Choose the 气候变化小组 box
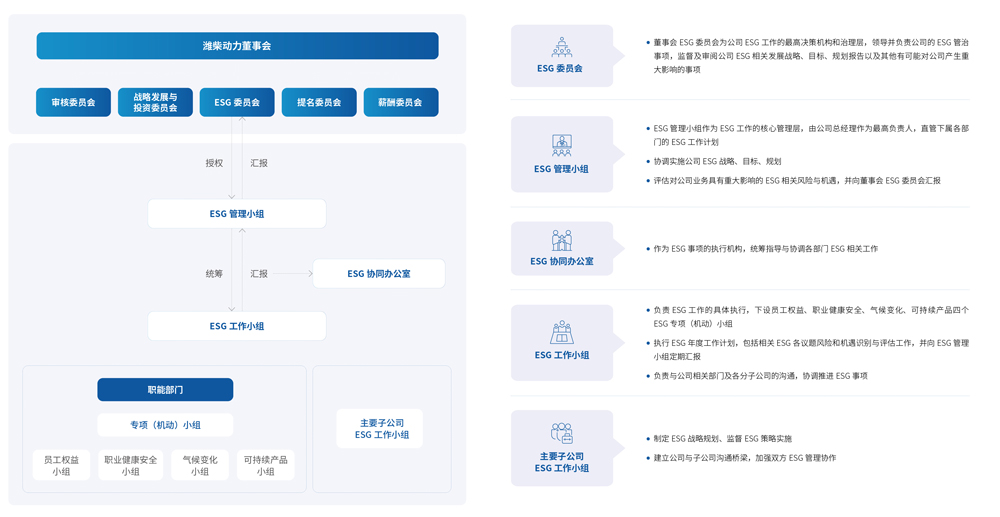1000x517 pixels. 200,466
